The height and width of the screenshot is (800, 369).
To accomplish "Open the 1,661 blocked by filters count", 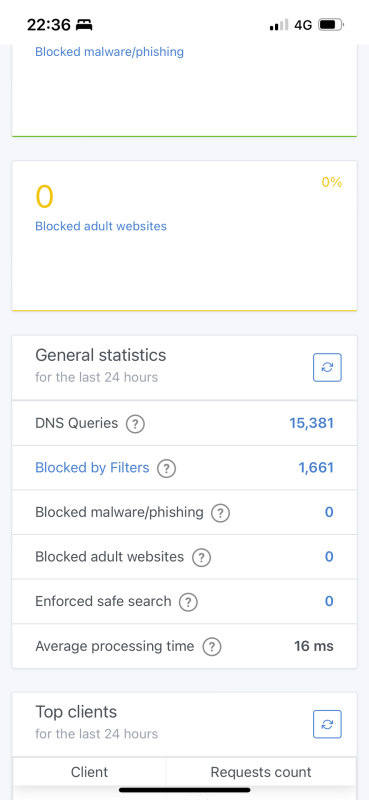I will (x=316, y=467).
